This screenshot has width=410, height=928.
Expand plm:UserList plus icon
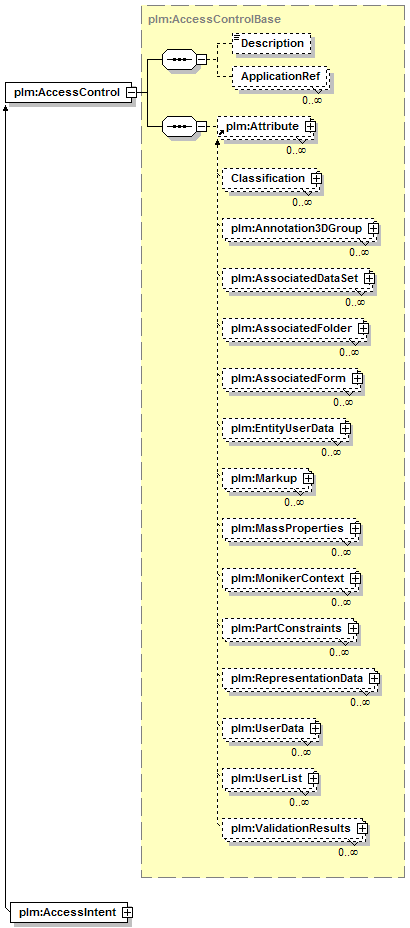313,778
